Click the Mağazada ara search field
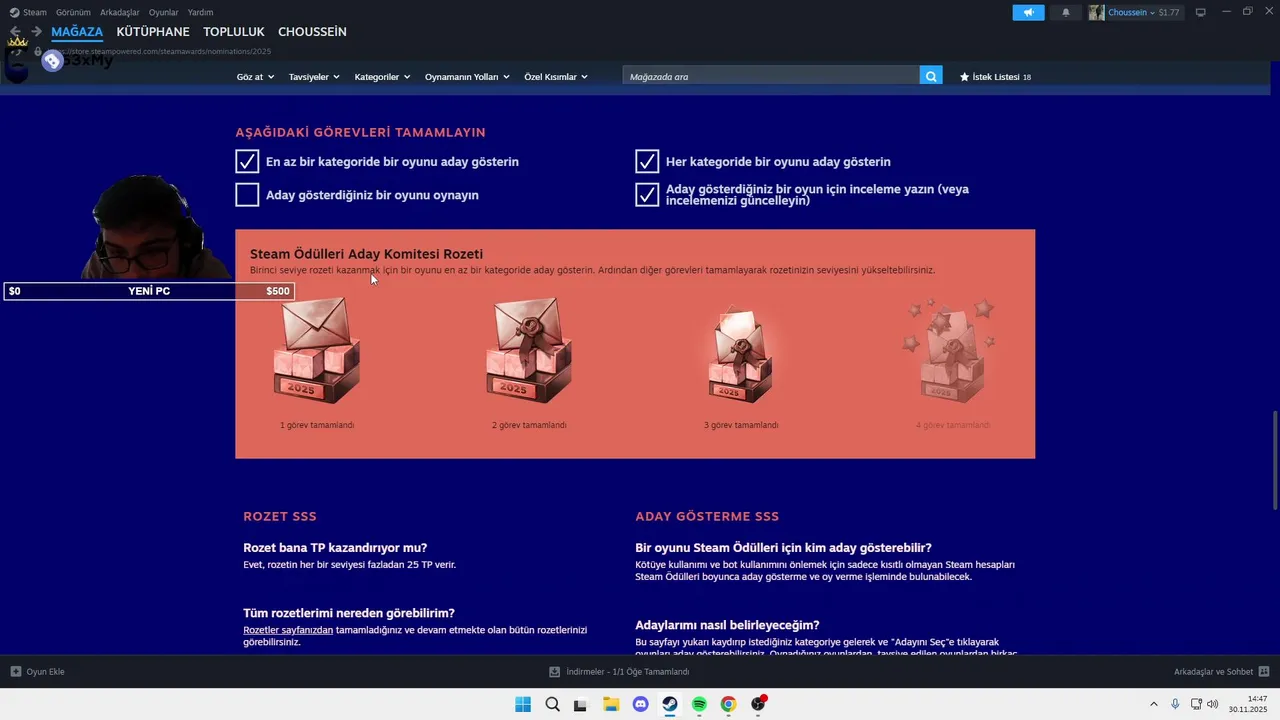The height and width of the screenshot is (720, 1280). [x=771, y=76]
